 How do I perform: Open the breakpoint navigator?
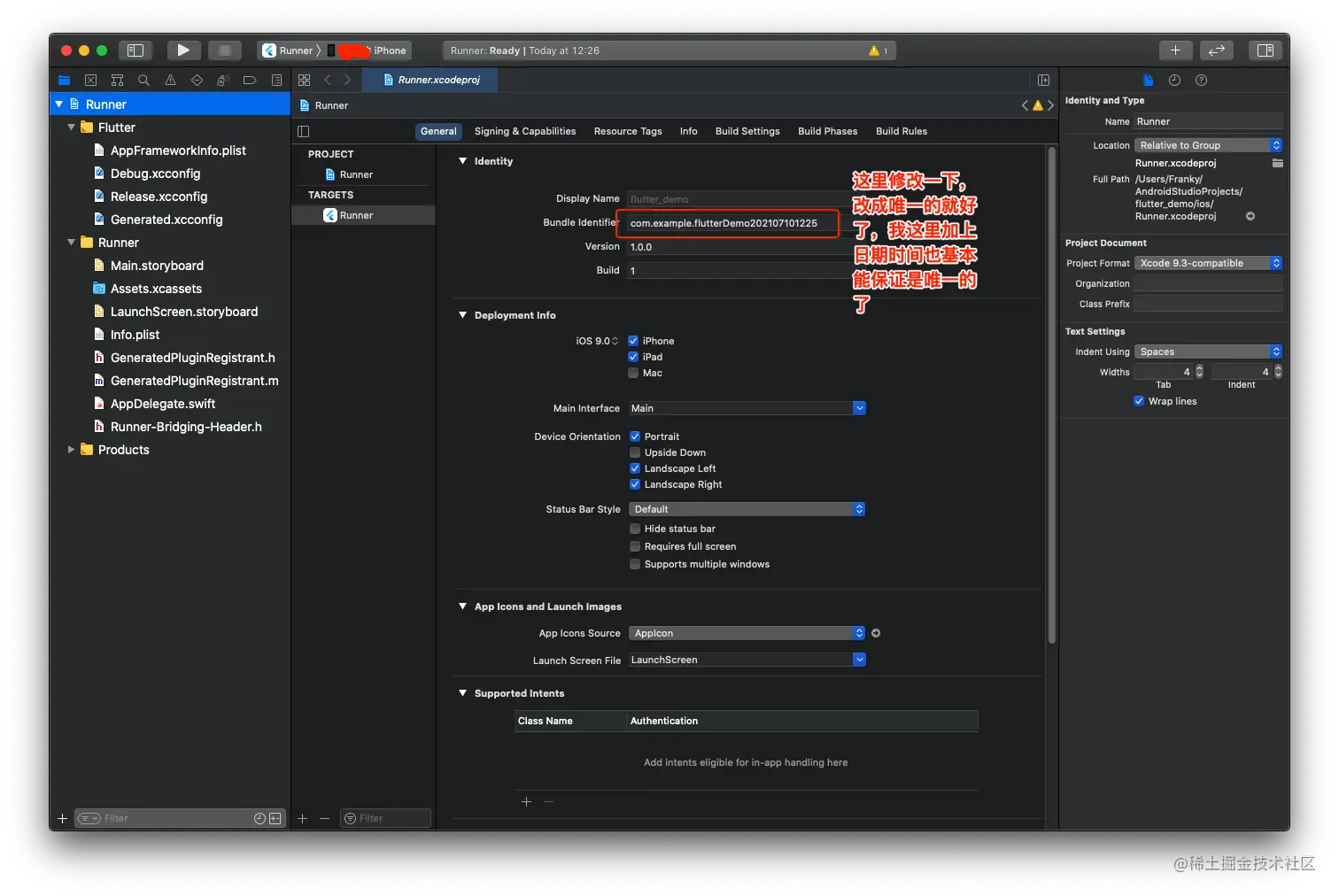250,80
